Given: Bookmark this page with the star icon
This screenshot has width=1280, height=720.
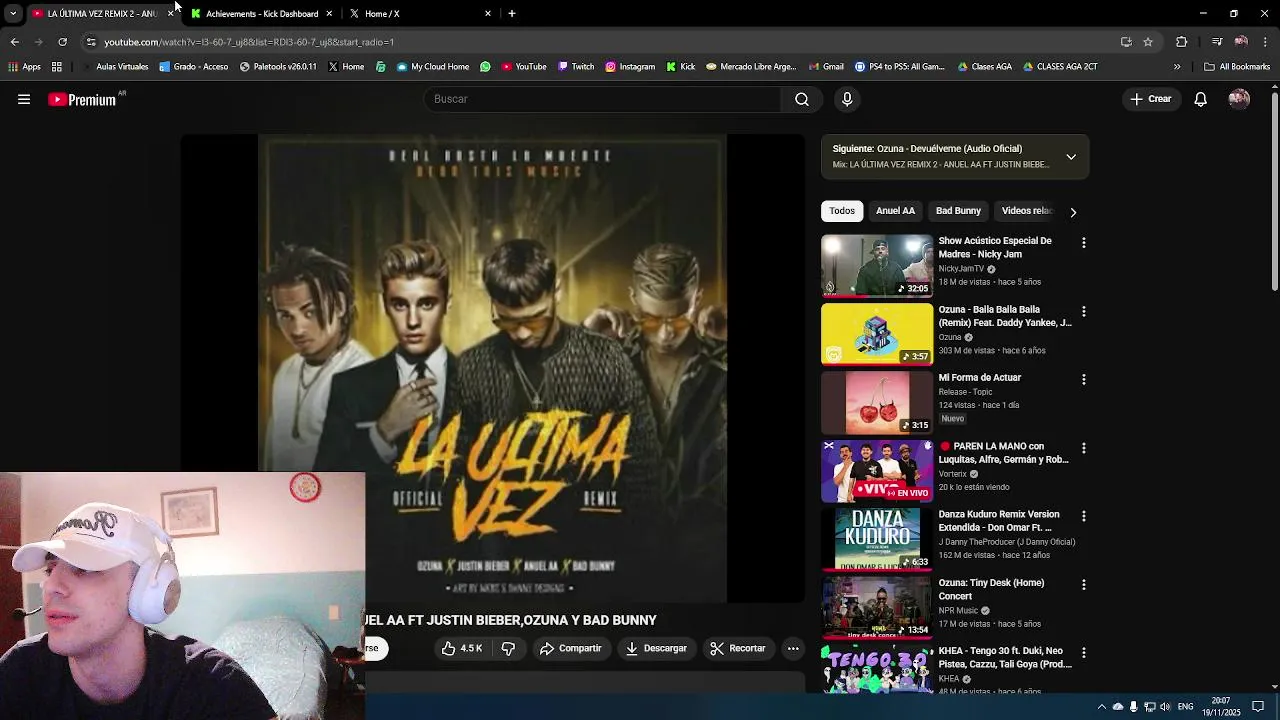Looking at the screenshot, I should point(1148,42).
